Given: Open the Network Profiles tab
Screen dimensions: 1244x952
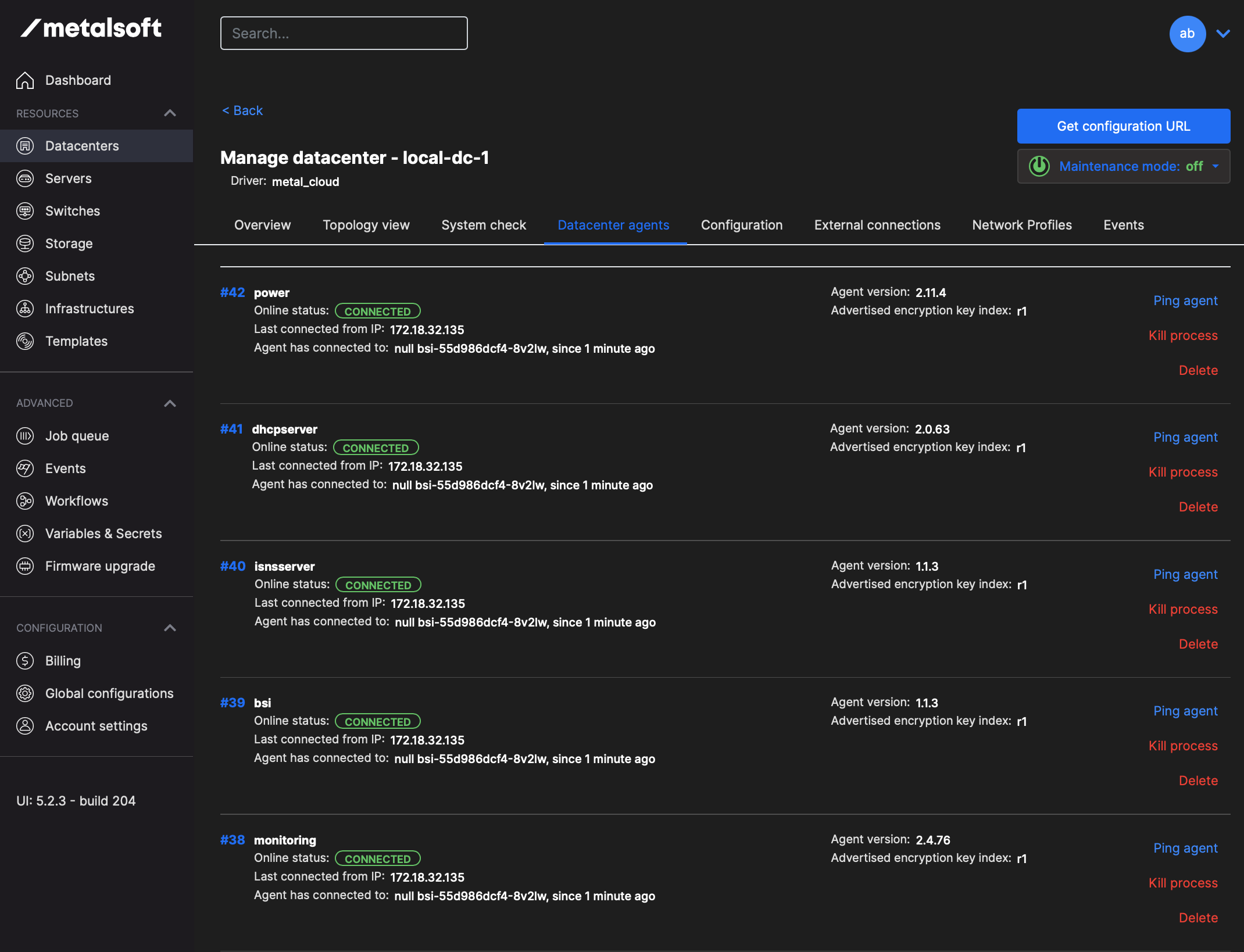Looking at the screenshot, I should pyautogui.click(x=1022, y=225).
